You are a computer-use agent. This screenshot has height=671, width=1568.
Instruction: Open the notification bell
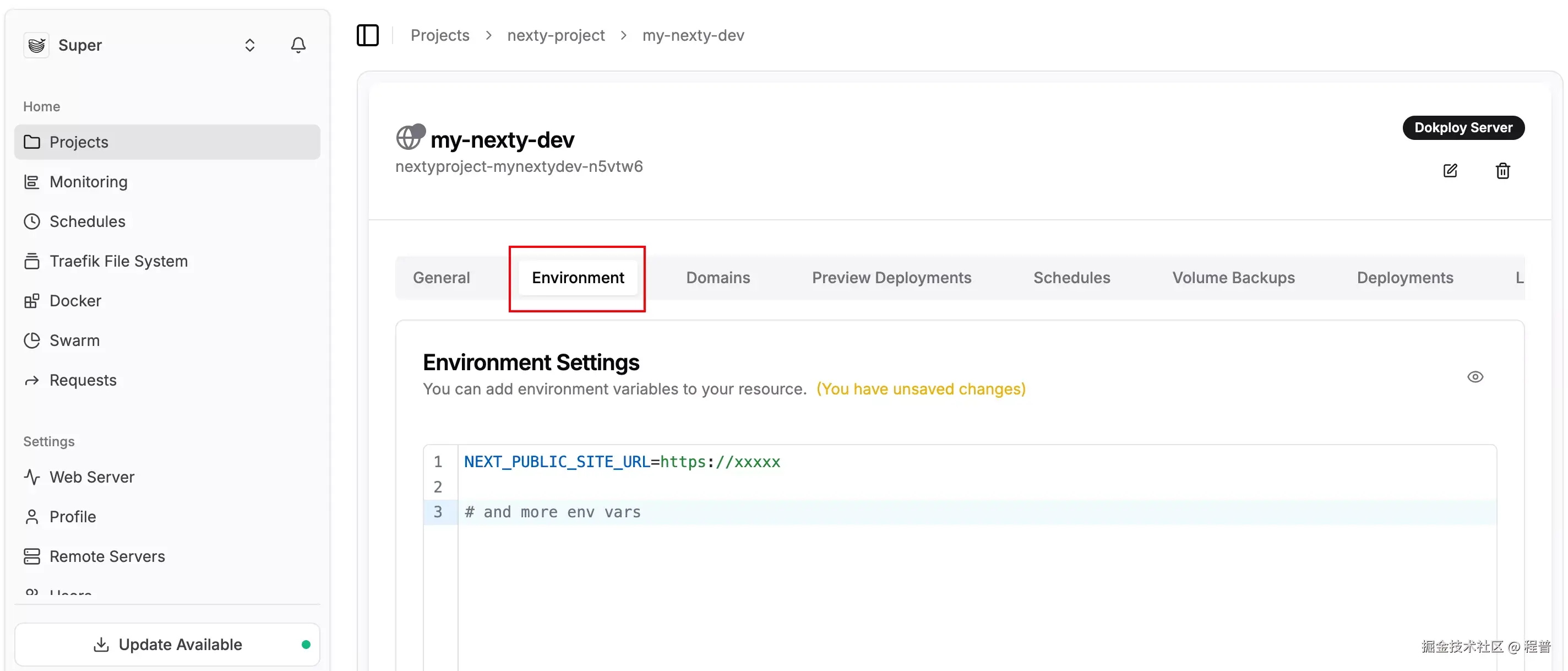298,45
